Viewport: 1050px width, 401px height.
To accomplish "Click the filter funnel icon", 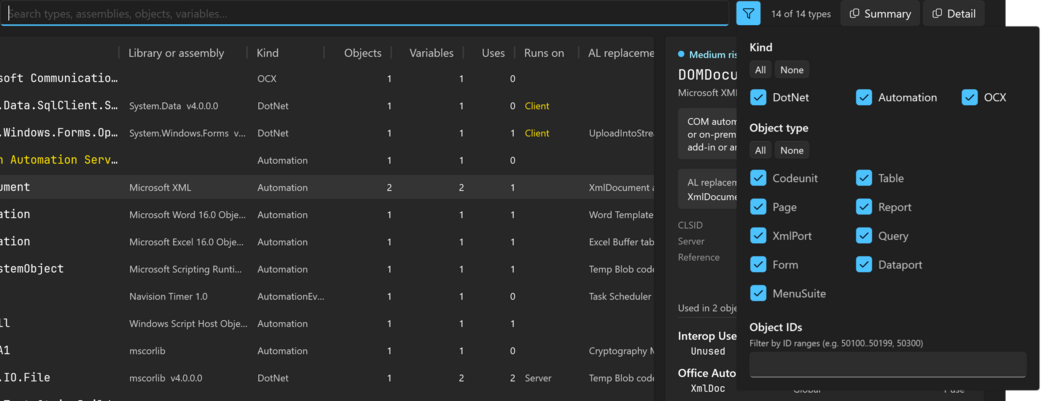I will 748,13.
